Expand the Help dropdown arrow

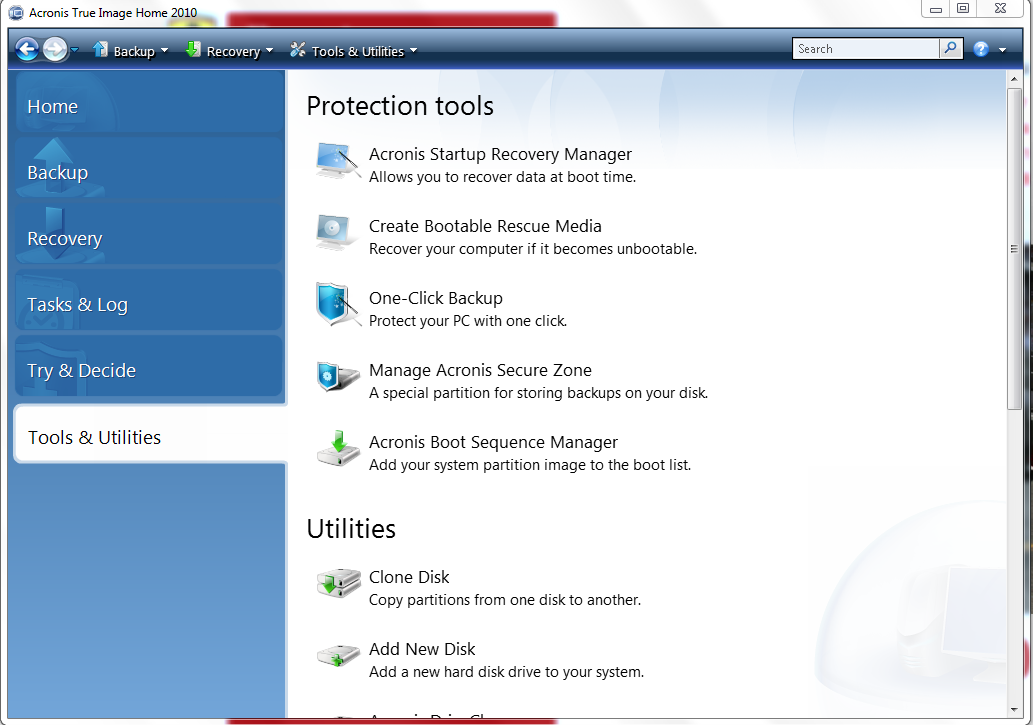(1002, 50)
